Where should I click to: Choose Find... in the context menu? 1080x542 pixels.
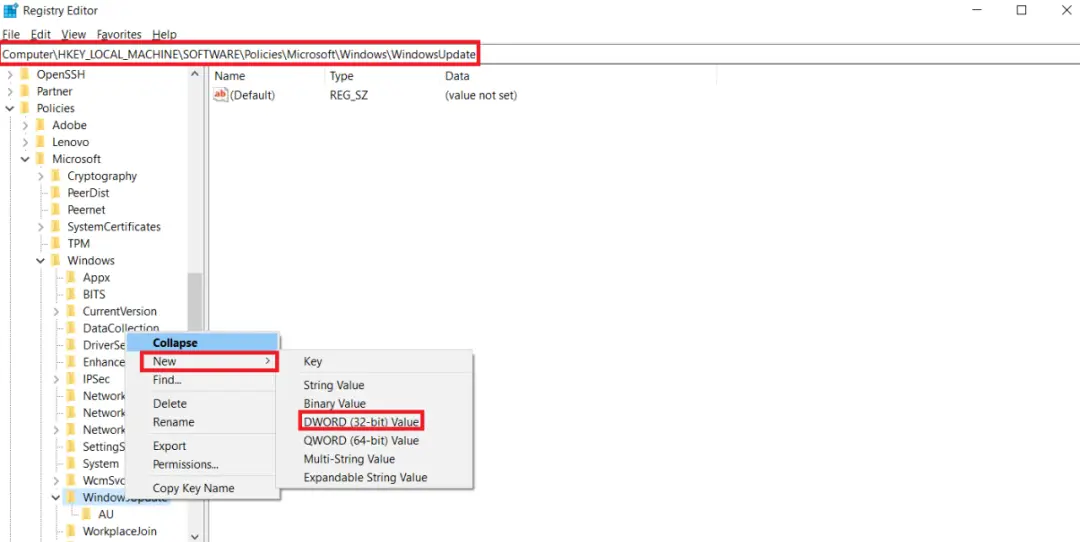[202, 379]
